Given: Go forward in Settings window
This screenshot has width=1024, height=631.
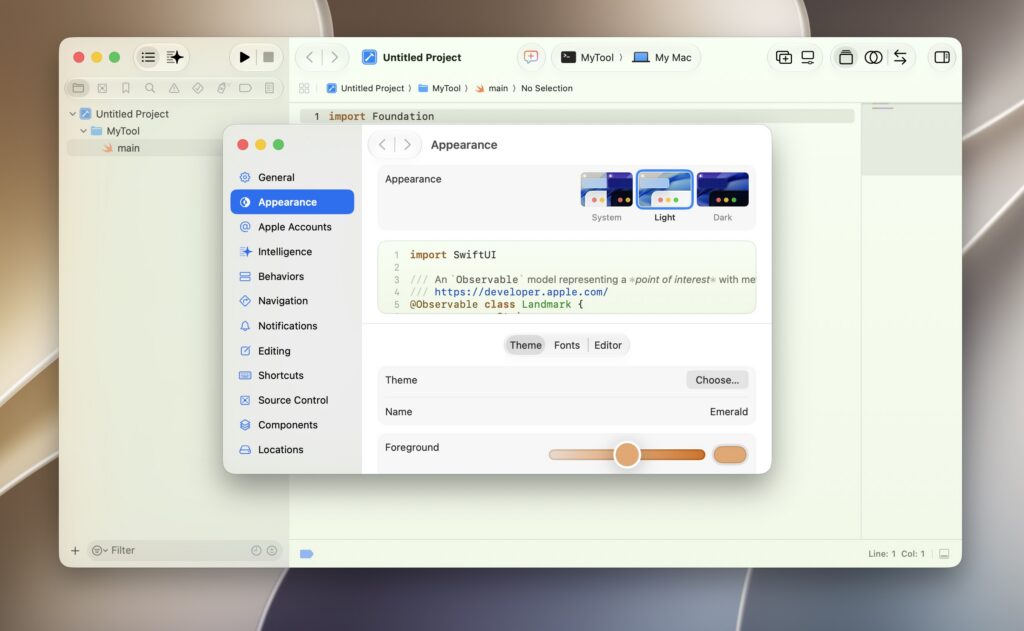Looking at the screenshot, I should (x=408, y=144).
